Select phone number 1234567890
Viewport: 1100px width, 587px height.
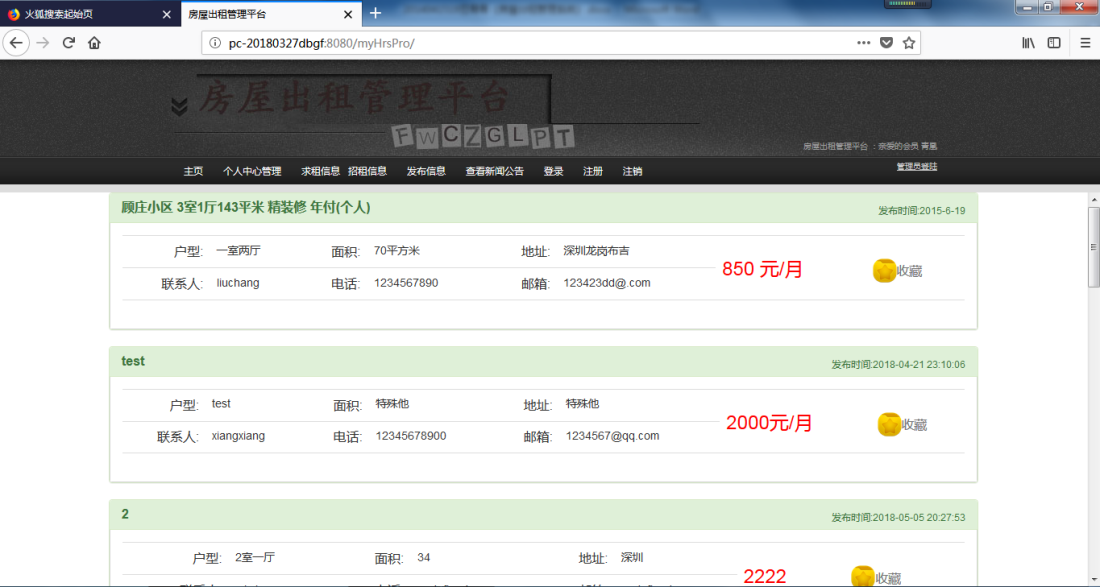[405, 283]
